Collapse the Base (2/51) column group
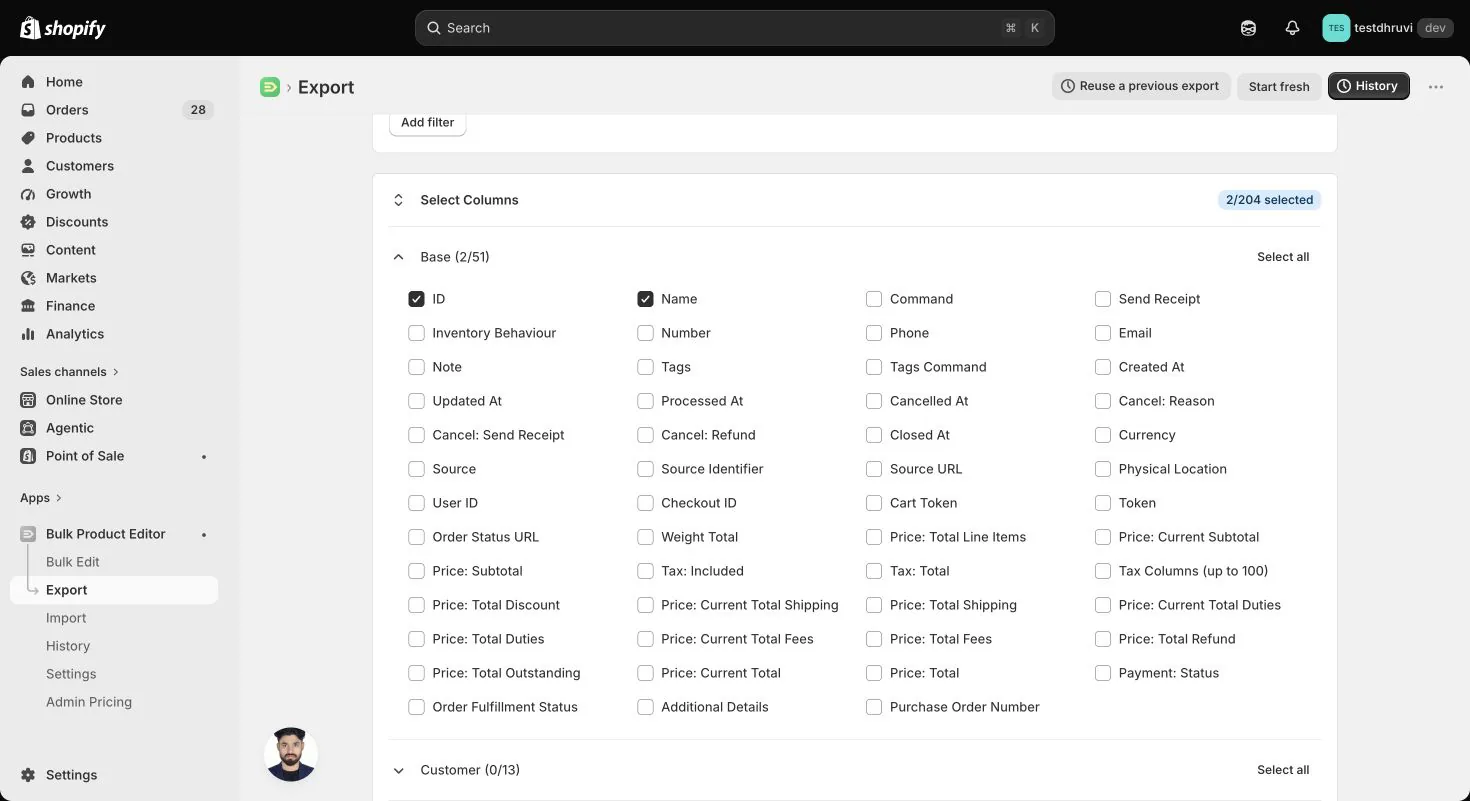The width and height of the screenshot is (1470, 801). [x=398, y=257]
